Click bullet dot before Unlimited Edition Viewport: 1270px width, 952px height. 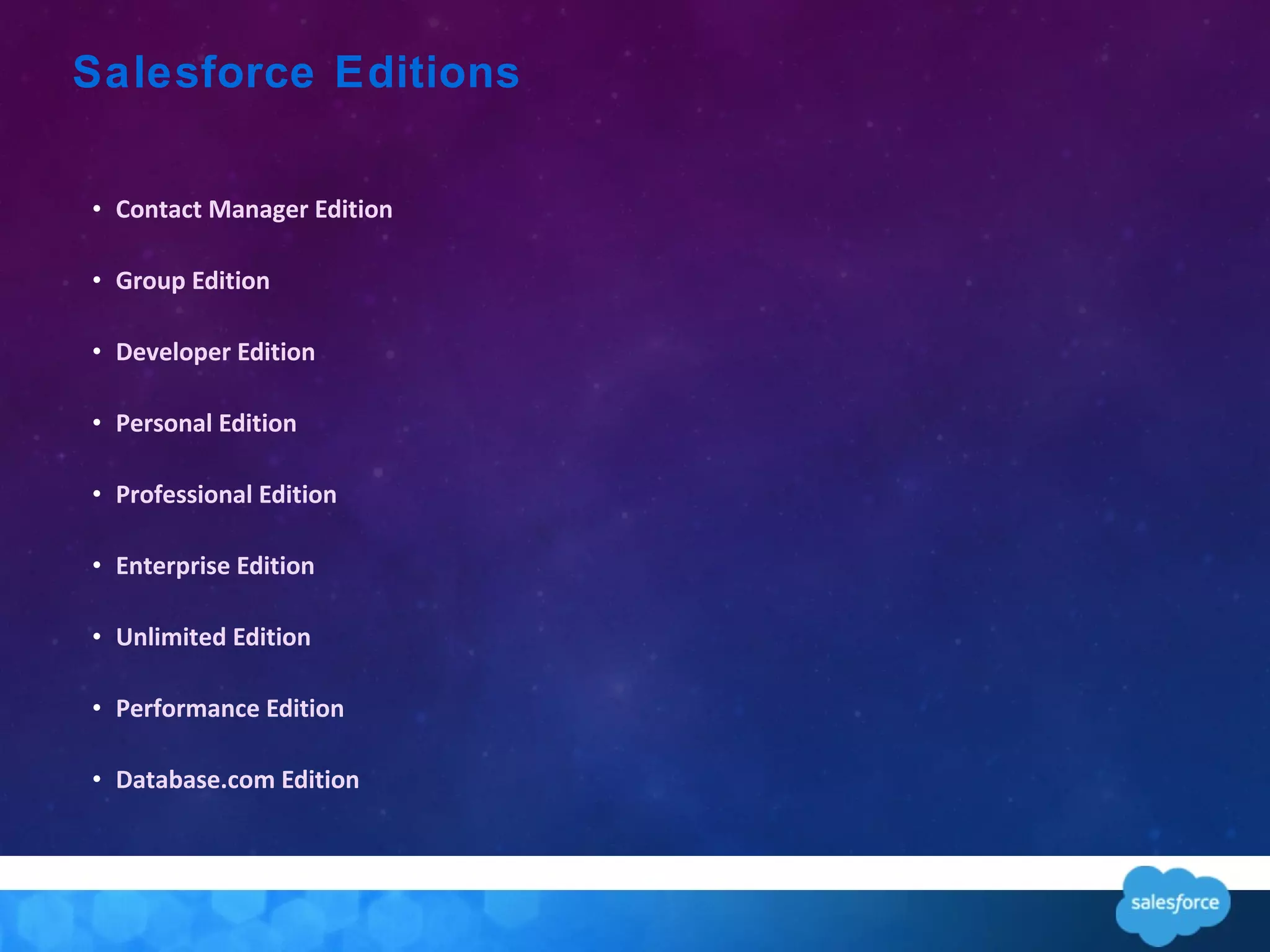[97, 637]
